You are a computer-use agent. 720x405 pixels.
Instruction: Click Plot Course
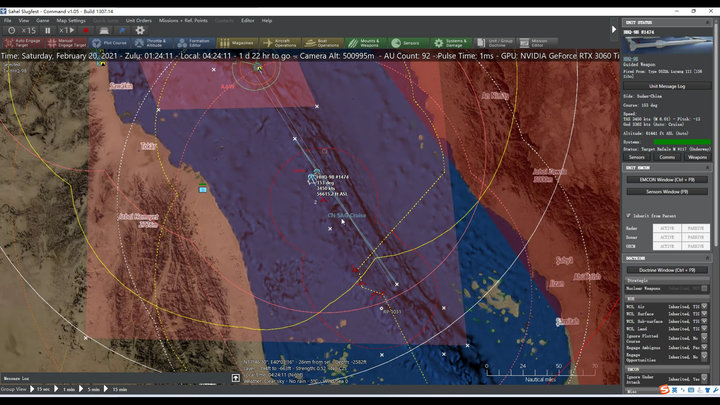tap(109, 43)
